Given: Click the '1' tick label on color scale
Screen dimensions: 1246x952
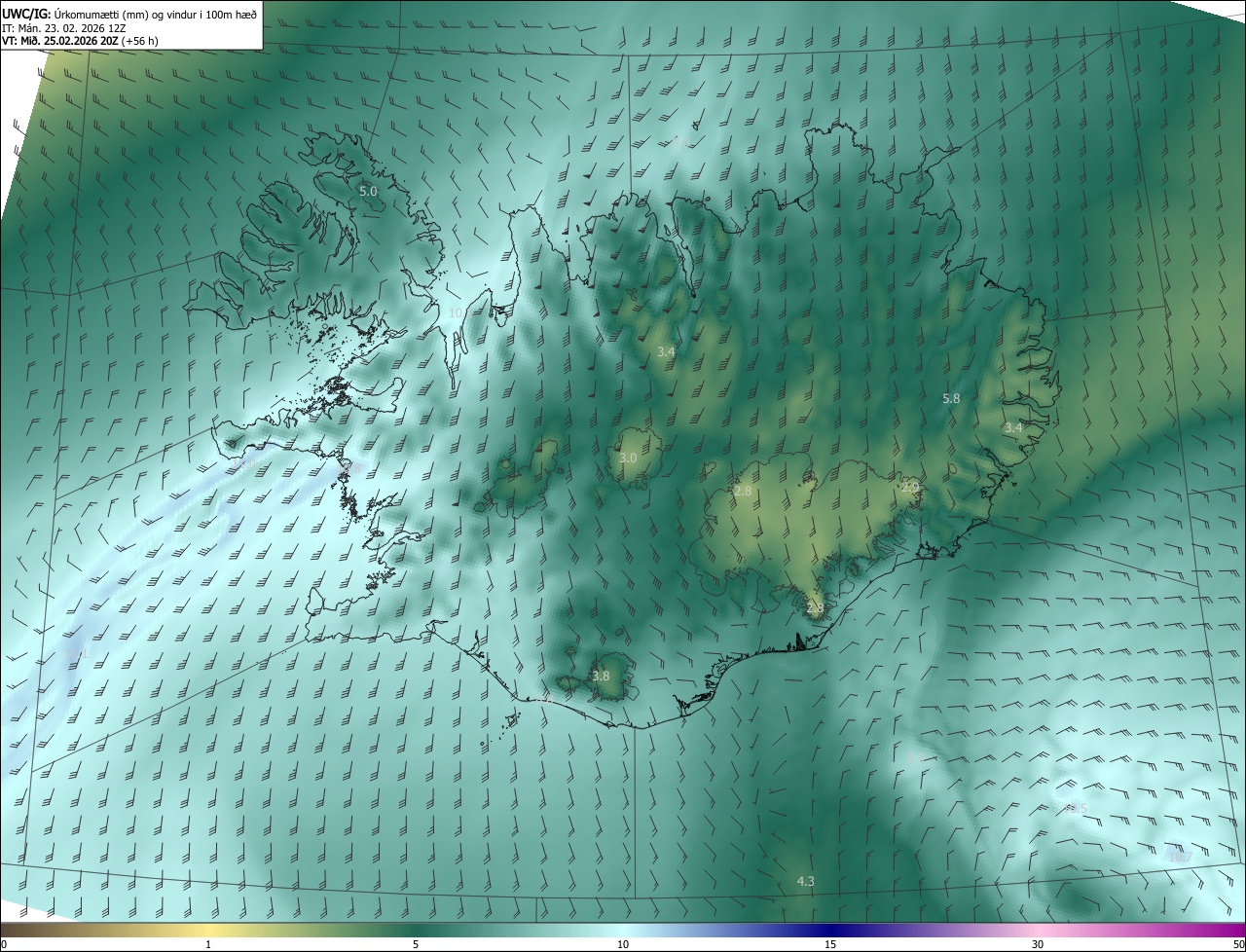Looking at the screenshot, I should [x=208, y=944].
